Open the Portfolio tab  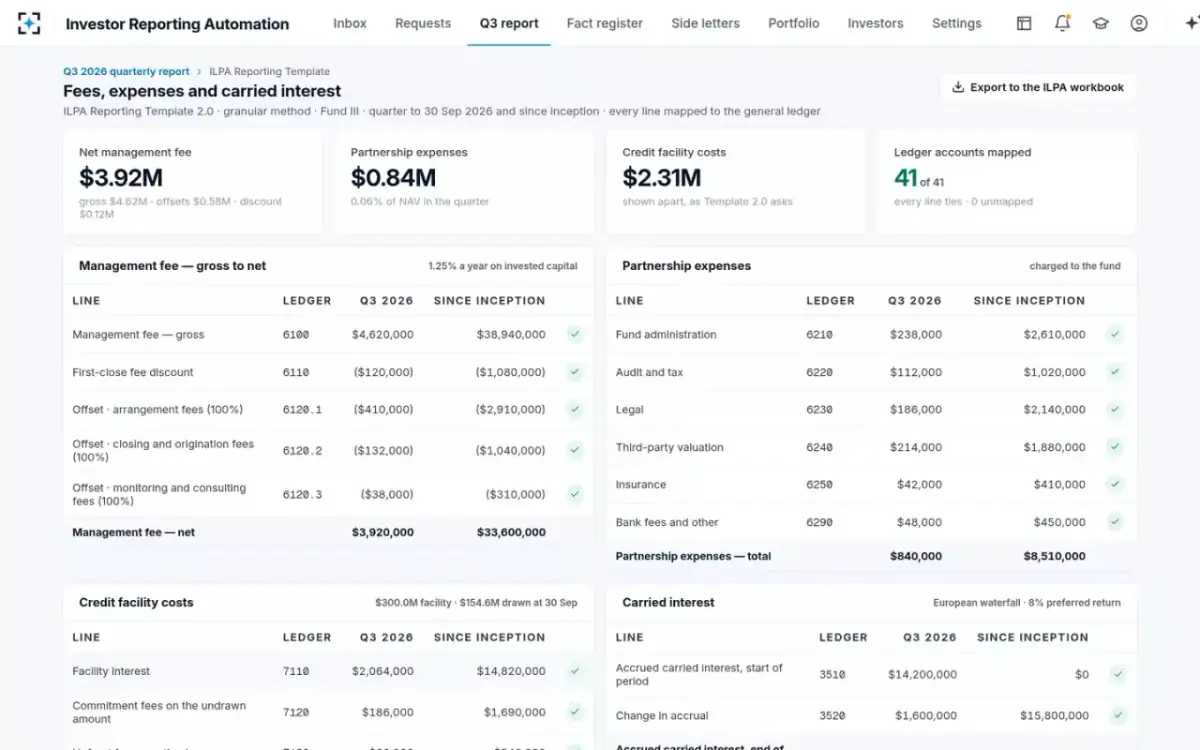click(x=794, y=23)
